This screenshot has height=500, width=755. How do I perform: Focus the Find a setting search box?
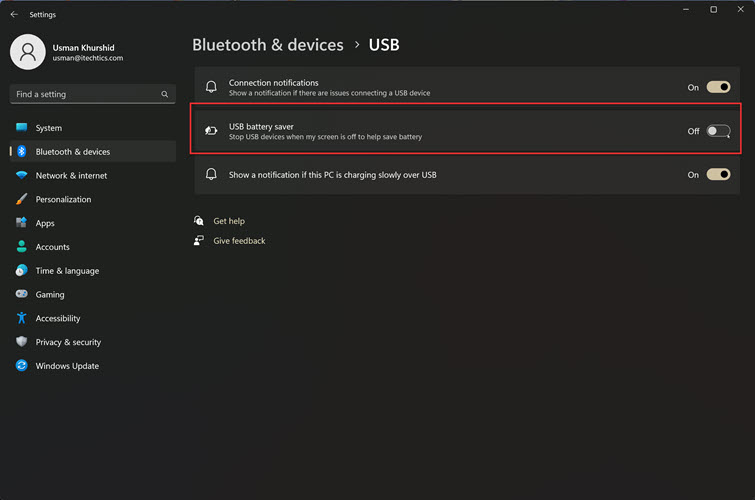92,94
